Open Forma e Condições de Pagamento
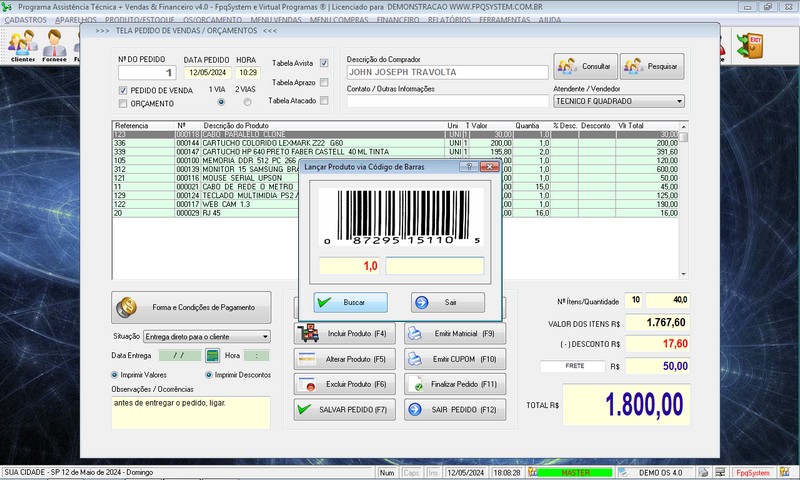This screenshot has width=800, height=480. pos(191,308)
